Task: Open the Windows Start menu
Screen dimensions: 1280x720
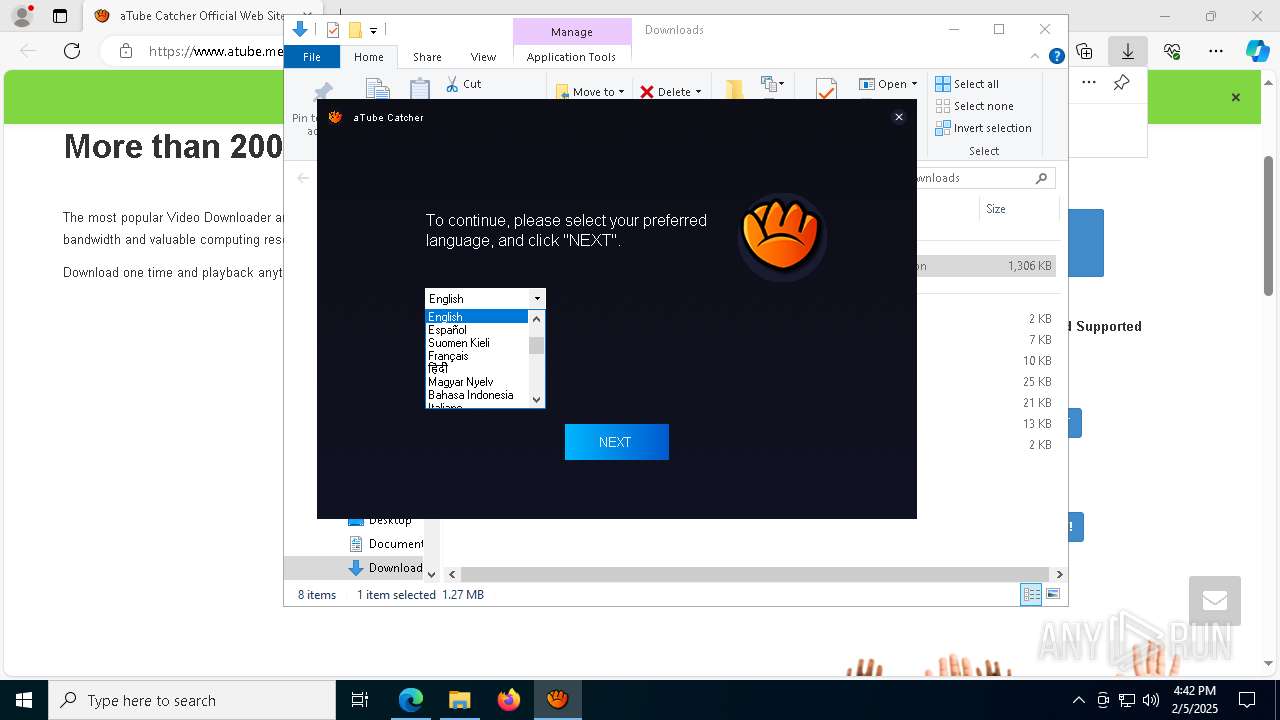Action: point(24,700)
